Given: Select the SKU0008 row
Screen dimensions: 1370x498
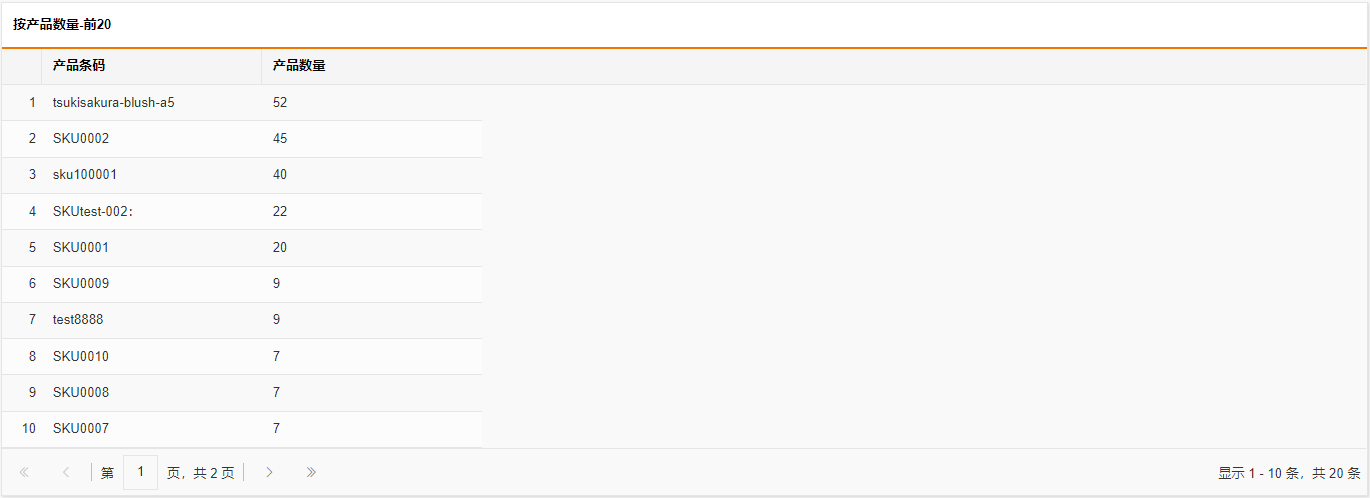Looking at the screenshot, I should (242, 392).
